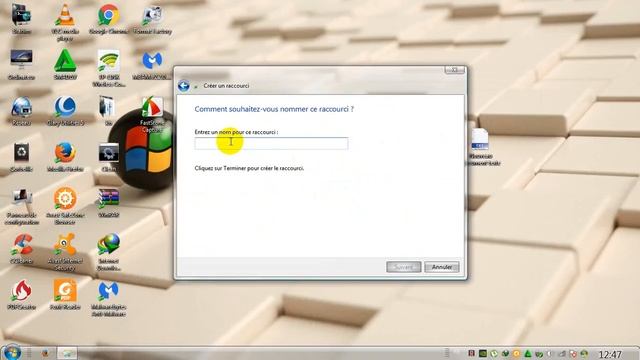Open Format Factory desktop shortcut
This screenshot has width=640, height=360.
153,20
